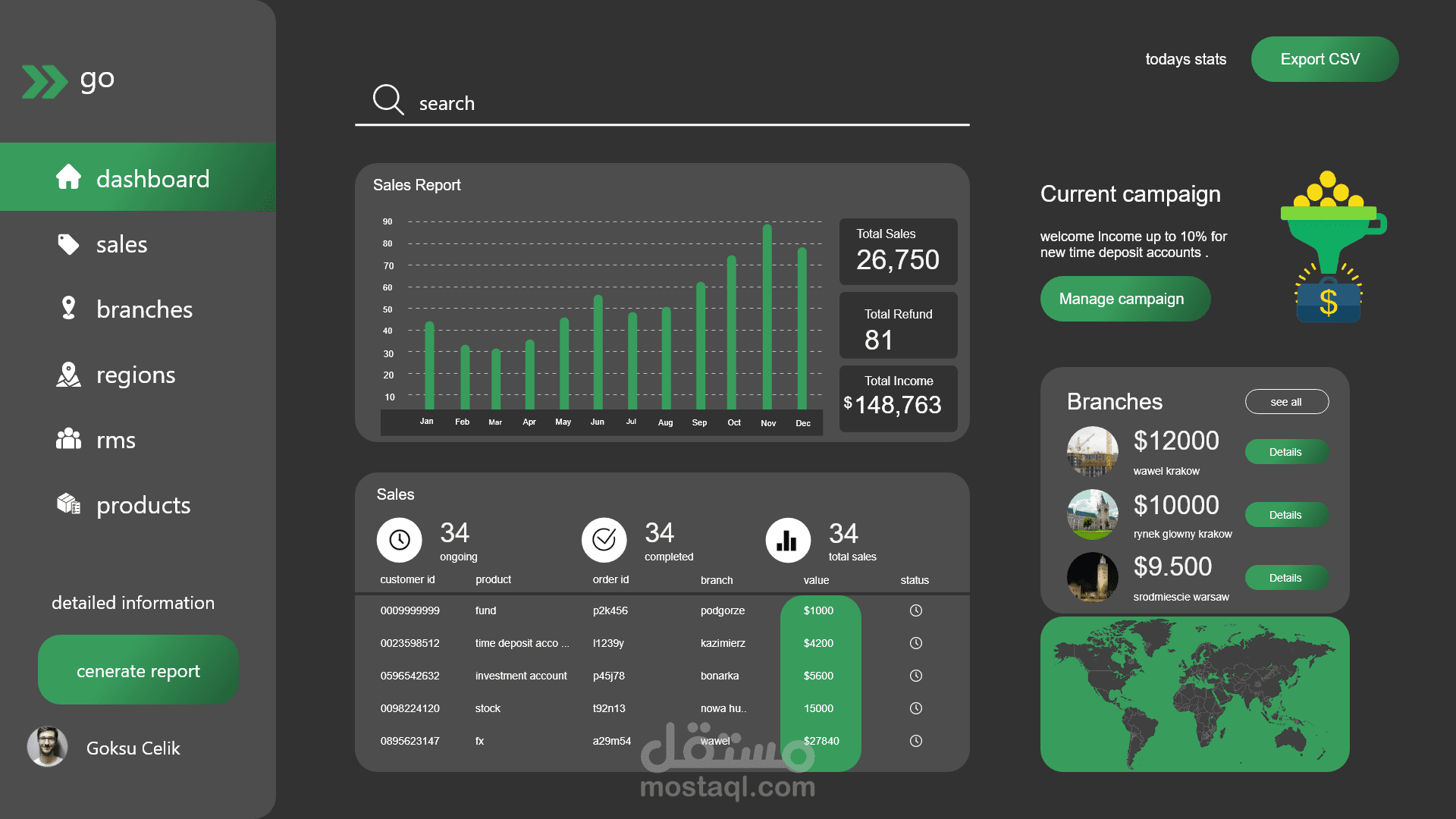
Task: Go to the regions section
Action: click(x=135, y=375)
